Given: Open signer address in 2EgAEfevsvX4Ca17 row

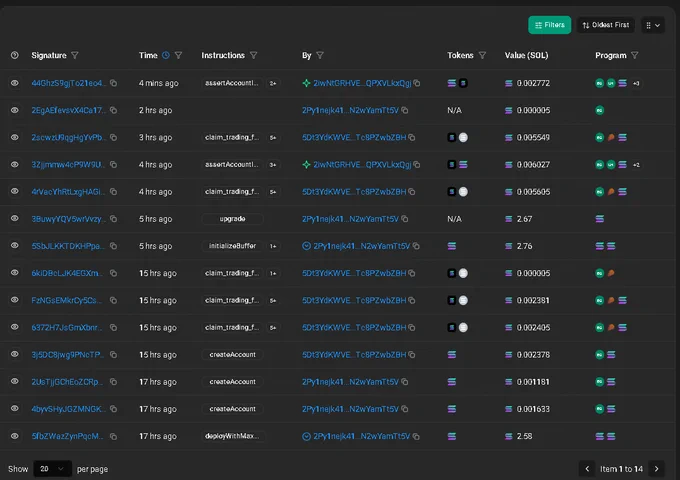Looking at the screenshot, I should [x=350, y=110].
